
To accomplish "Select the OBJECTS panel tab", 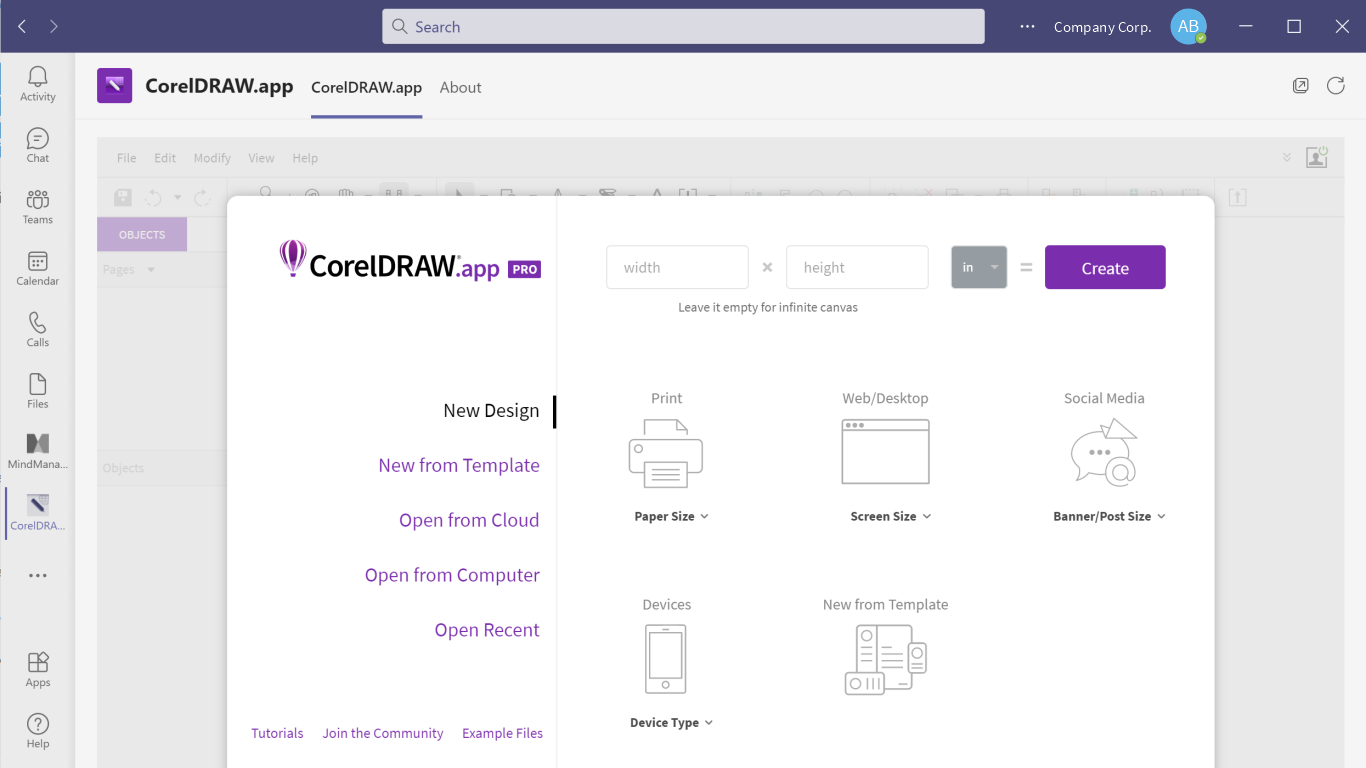I will (142, 234).
